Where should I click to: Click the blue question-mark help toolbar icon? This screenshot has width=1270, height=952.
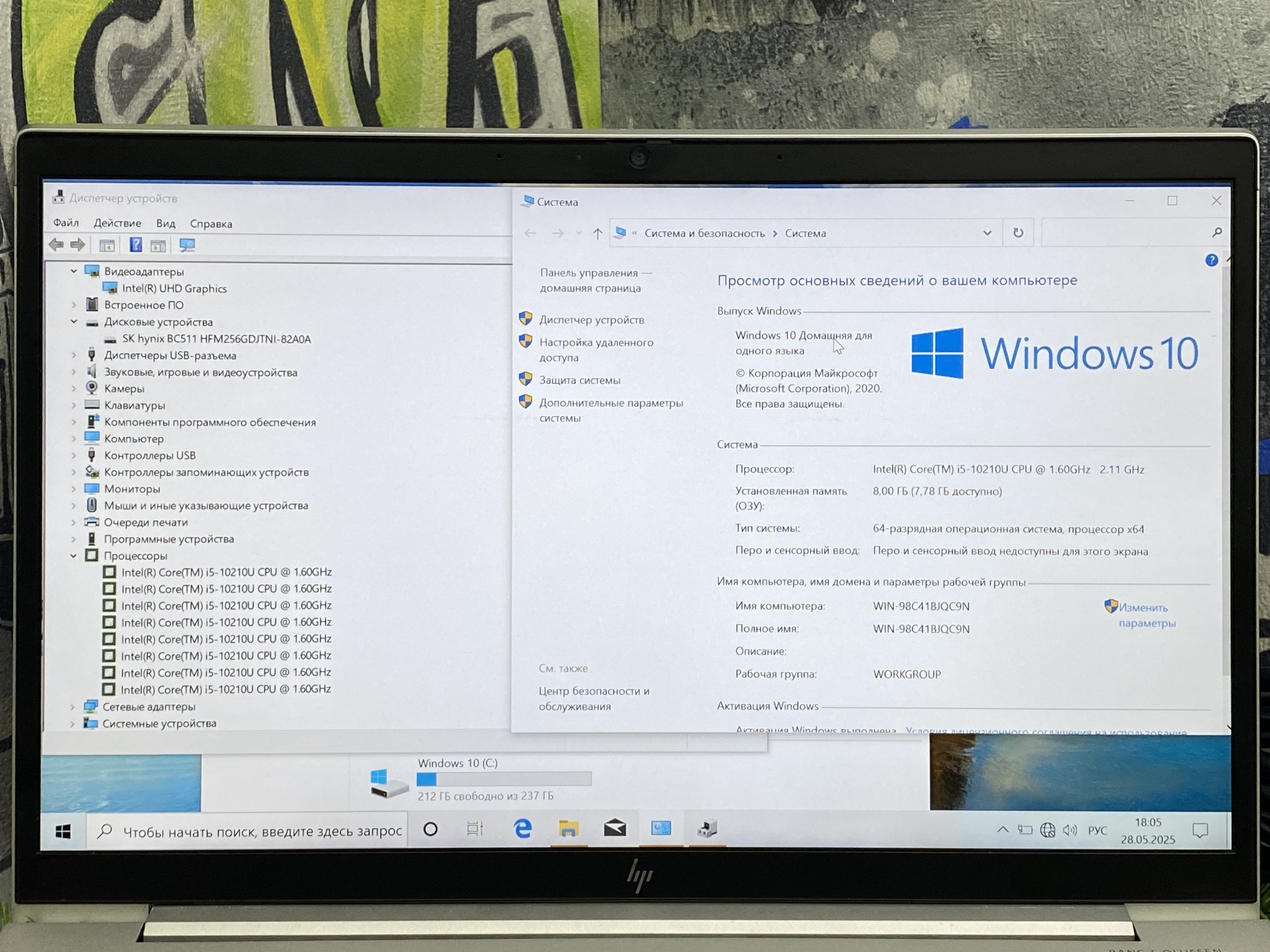click(135, 245)
